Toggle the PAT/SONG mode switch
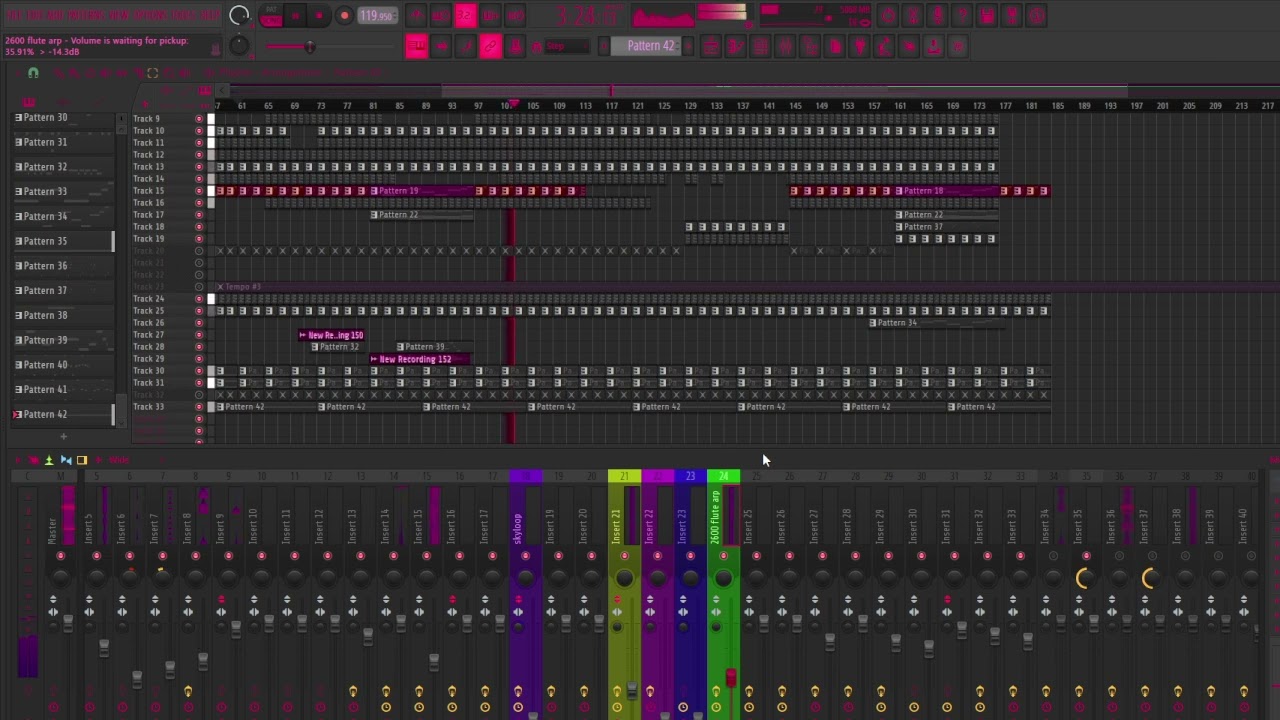 click(271, 15)
